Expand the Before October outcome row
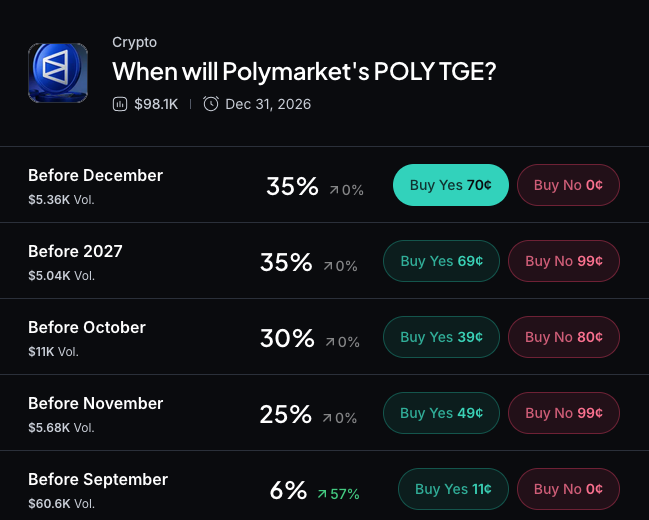 click(324, 337)
